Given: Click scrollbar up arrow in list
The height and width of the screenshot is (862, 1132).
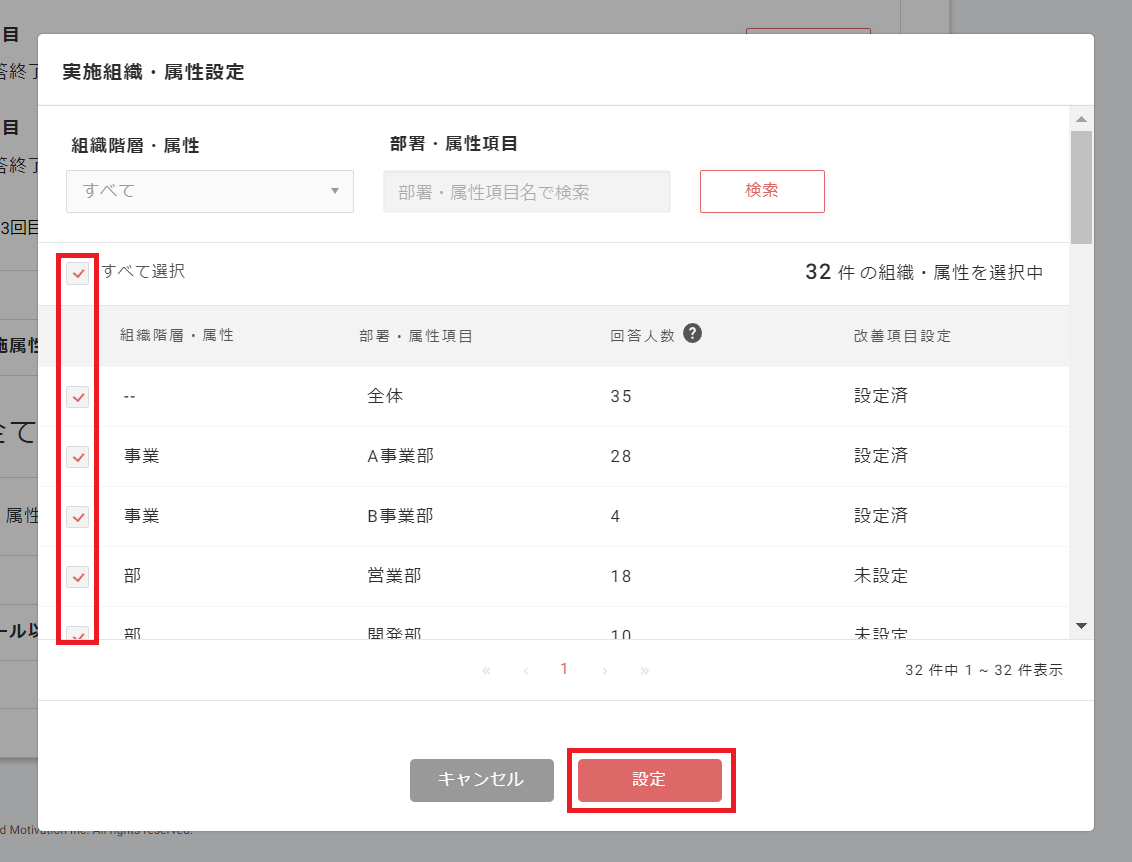Looking at the screenshot, I should [1080, 119].
